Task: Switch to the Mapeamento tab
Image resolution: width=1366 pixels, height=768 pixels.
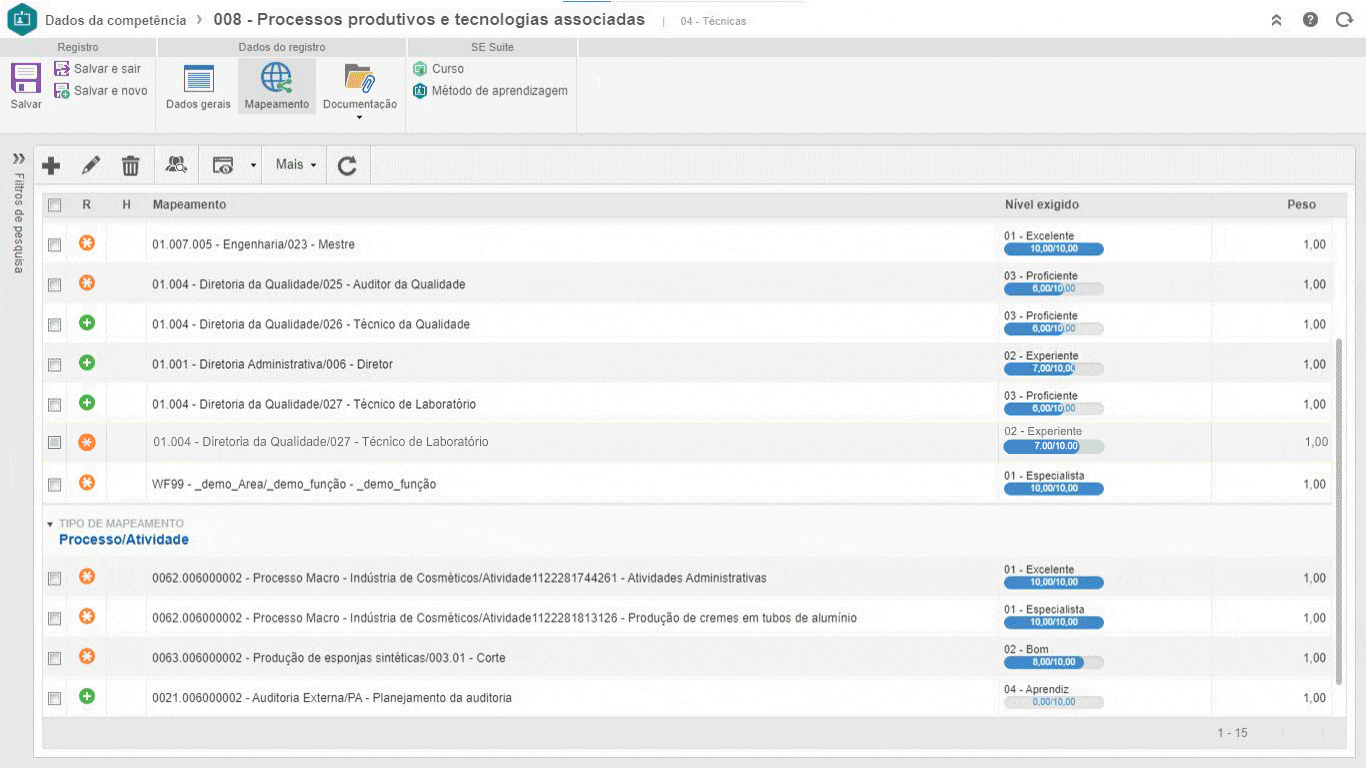Action: [277, 86]
